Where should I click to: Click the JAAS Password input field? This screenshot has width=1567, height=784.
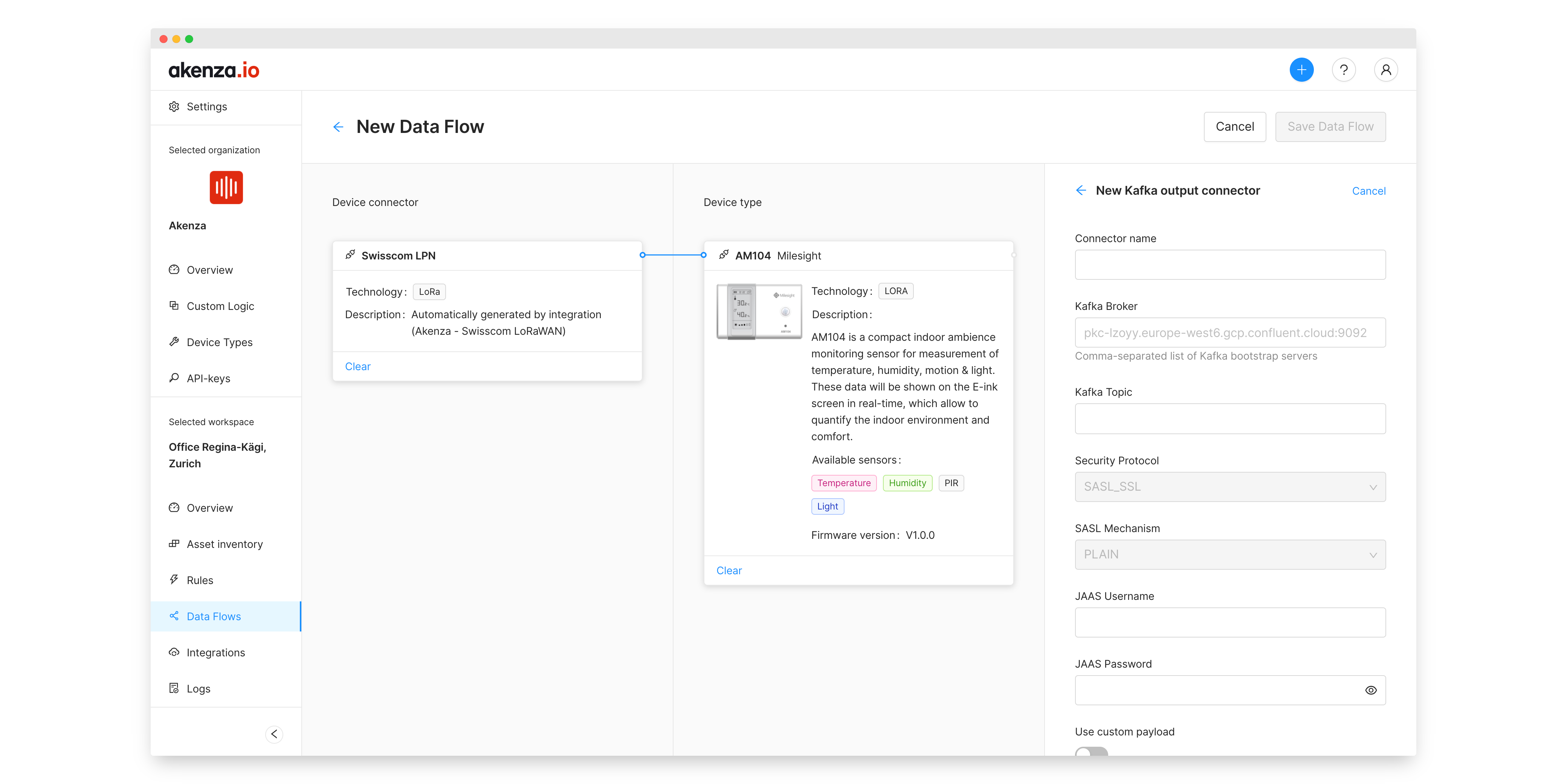tap(1229, 690)
